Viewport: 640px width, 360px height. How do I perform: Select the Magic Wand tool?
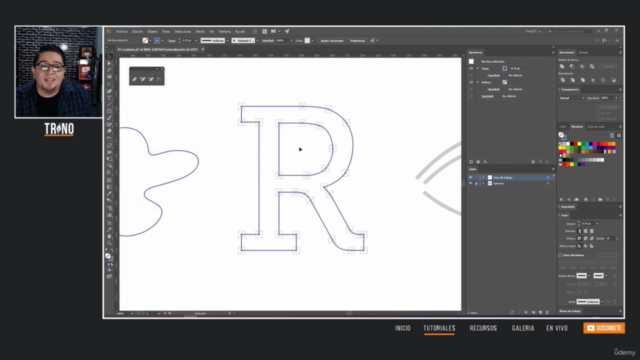point(109,70)
